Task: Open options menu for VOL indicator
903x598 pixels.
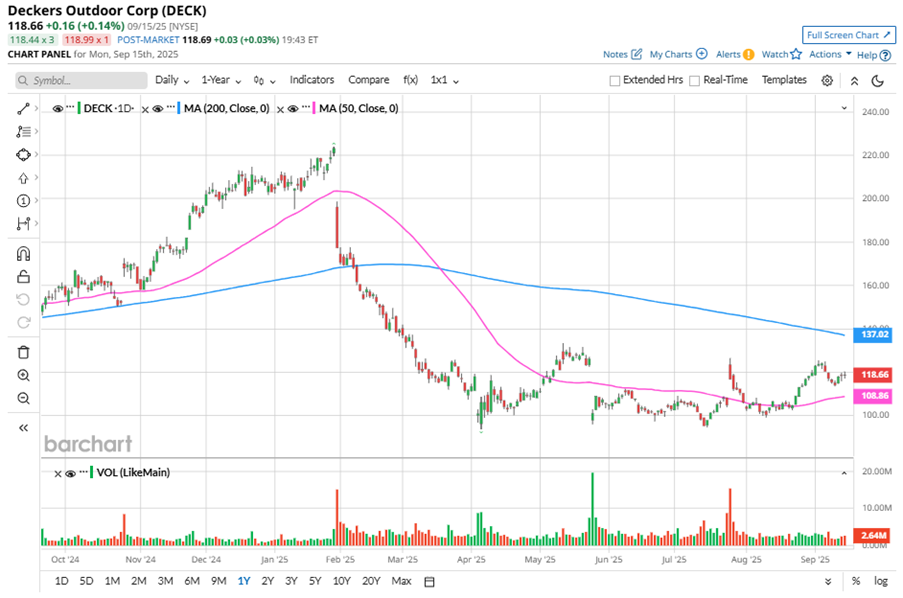Action: click(x=84, y=472)
